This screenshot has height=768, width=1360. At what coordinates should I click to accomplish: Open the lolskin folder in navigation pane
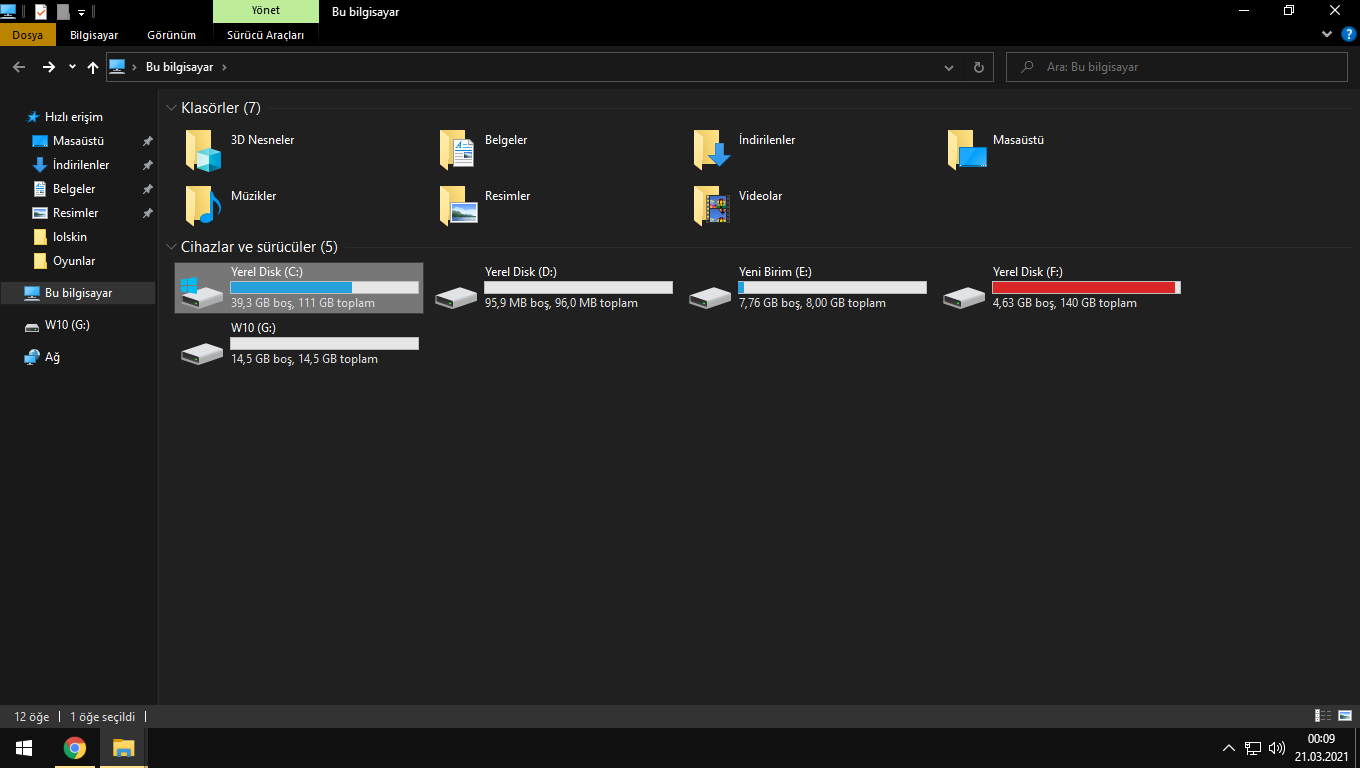(69, 237)
